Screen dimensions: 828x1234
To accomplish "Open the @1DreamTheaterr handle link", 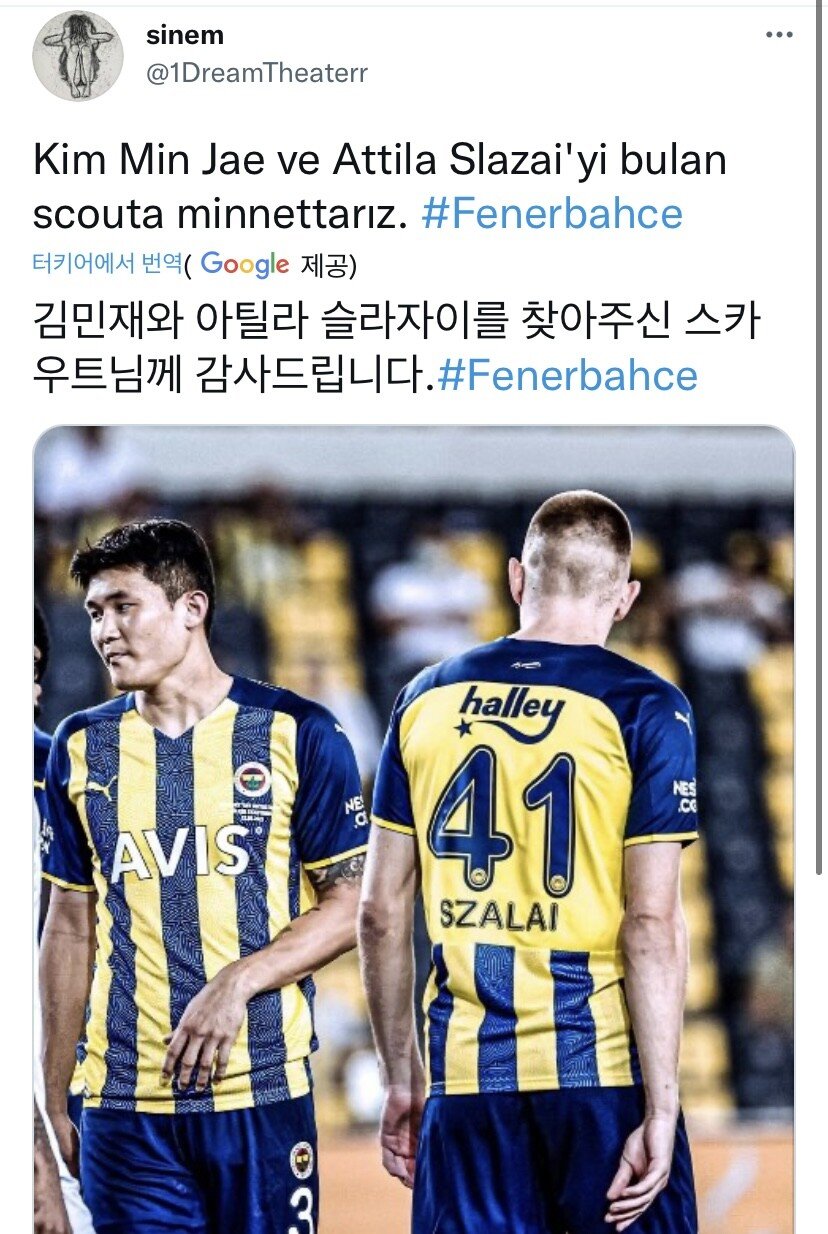I will 257,75.
